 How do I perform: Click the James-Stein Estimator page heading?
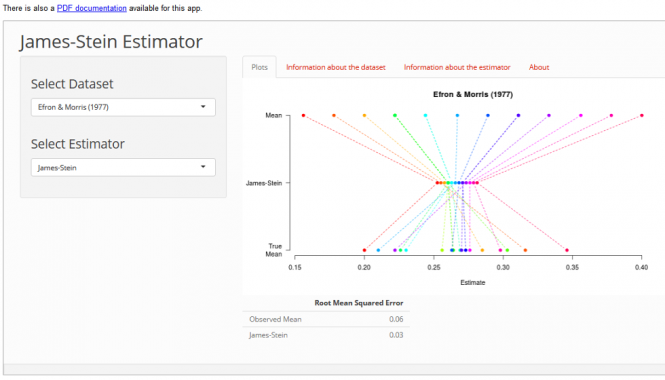(x=111, y=42)
